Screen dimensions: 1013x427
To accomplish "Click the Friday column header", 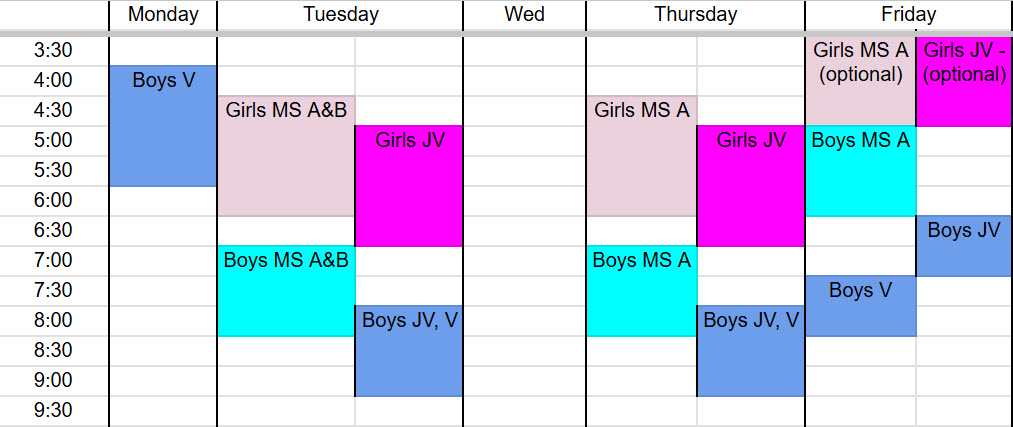I will 908,15.
